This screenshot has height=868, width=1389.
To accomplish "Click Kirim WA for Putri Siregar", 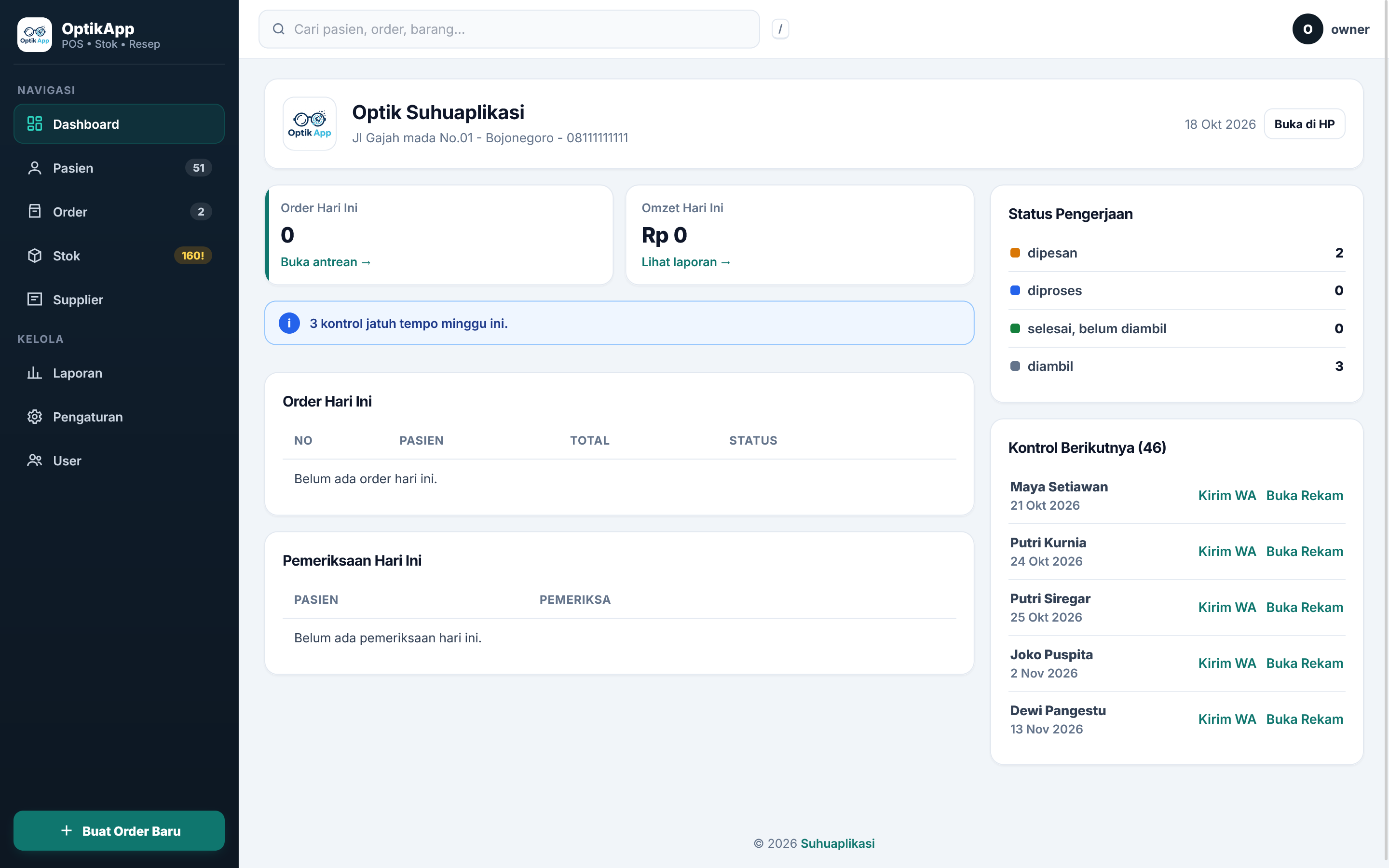I will (x=1226, y=608).
